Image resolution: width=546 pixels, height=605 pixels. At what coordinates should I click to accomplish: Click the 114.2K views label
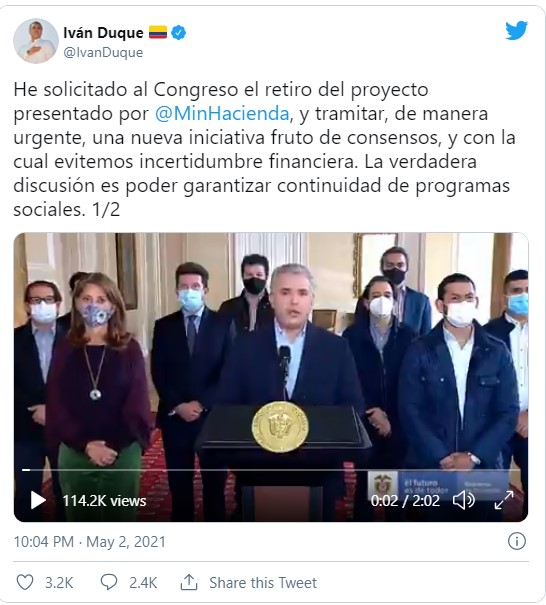pyautogui.click(x=104, y=501)
